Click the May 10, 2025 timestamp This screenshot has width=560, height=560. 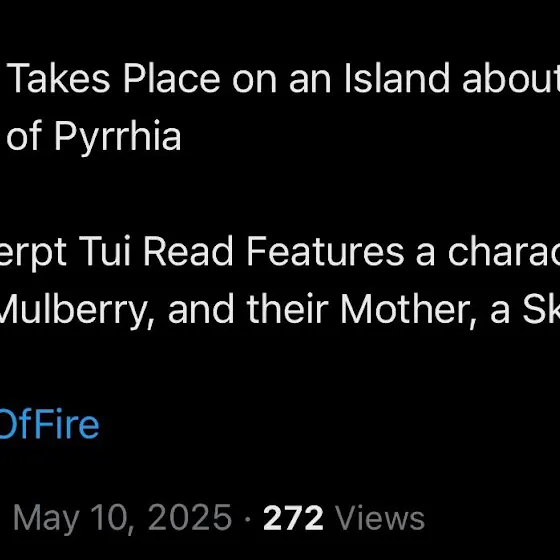point(122,519)
